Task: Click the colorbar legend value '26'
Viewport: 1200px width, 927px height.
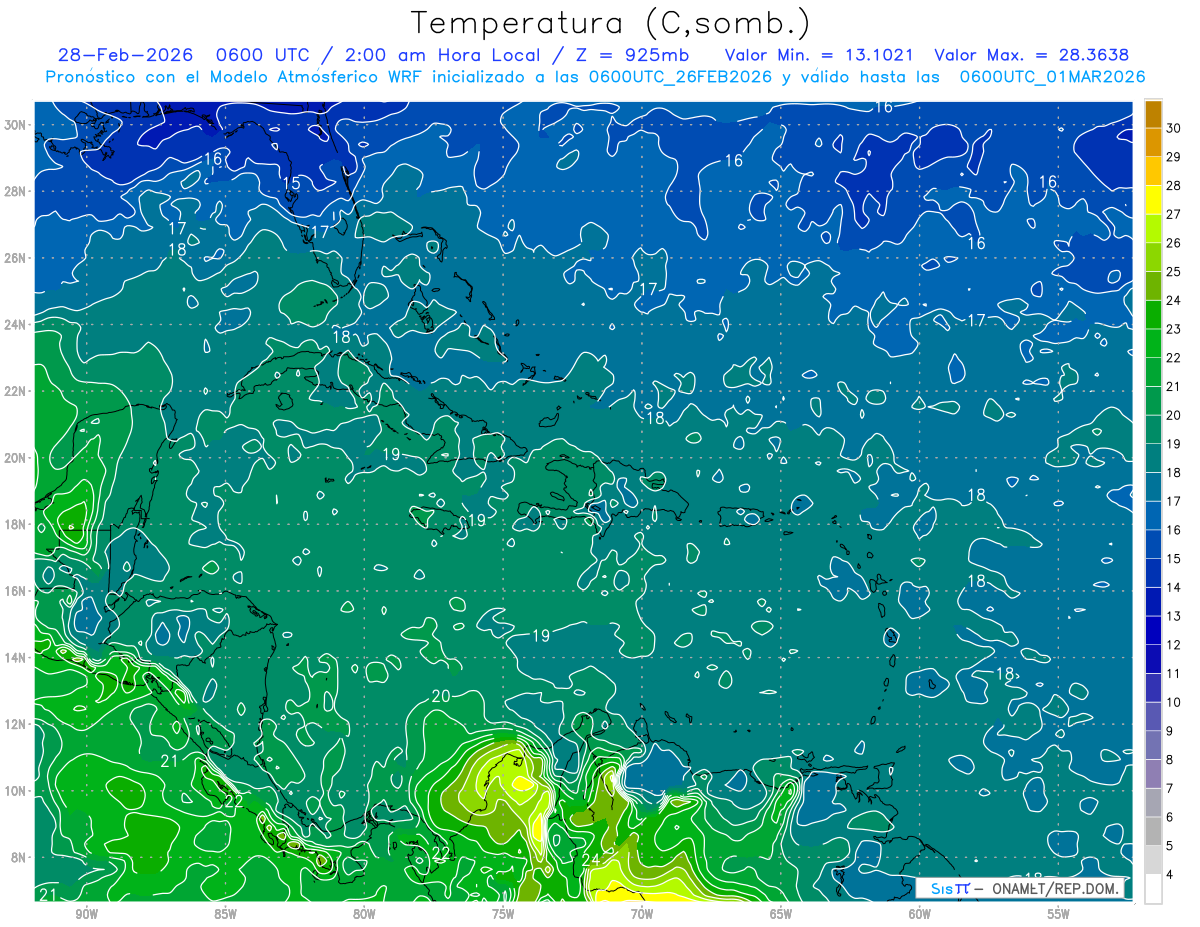Action: pos(1173,243)
